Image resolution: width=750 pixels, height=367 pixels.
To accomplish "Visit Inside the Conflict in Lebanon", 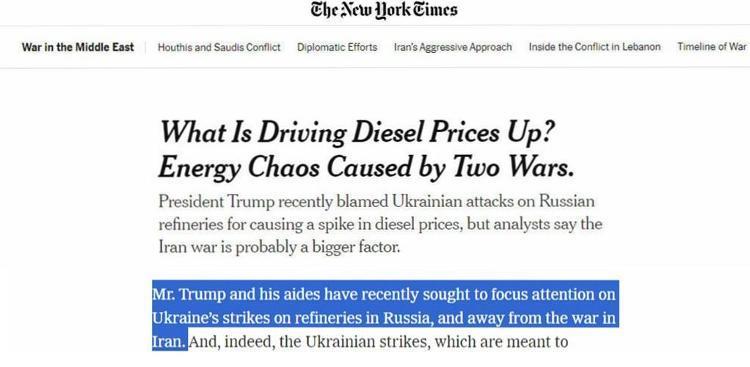I will point(595,47).
